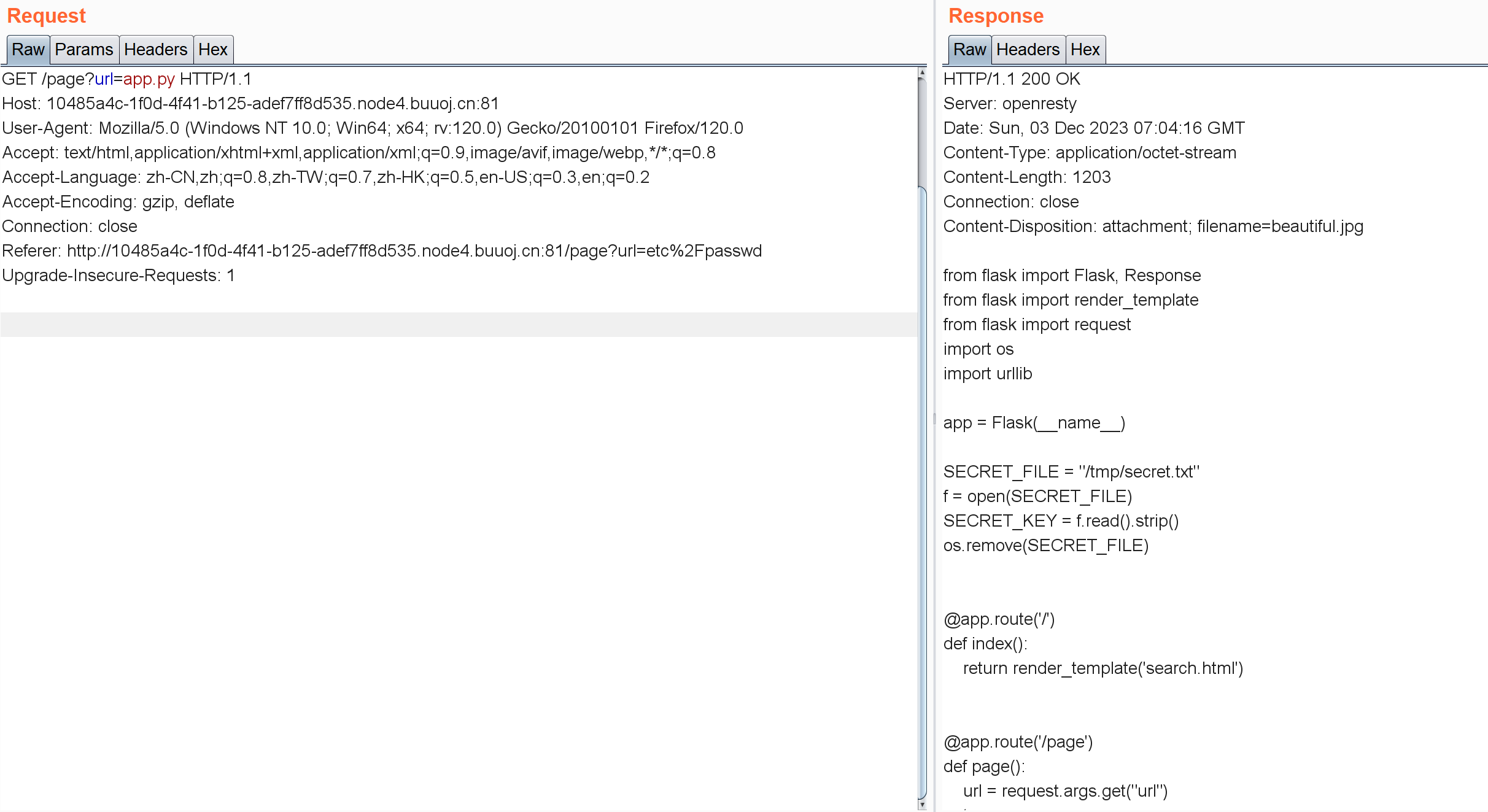Click return render_template('search.html') line
Screen dimensions: 1488x812
(x=1103, y=668)
